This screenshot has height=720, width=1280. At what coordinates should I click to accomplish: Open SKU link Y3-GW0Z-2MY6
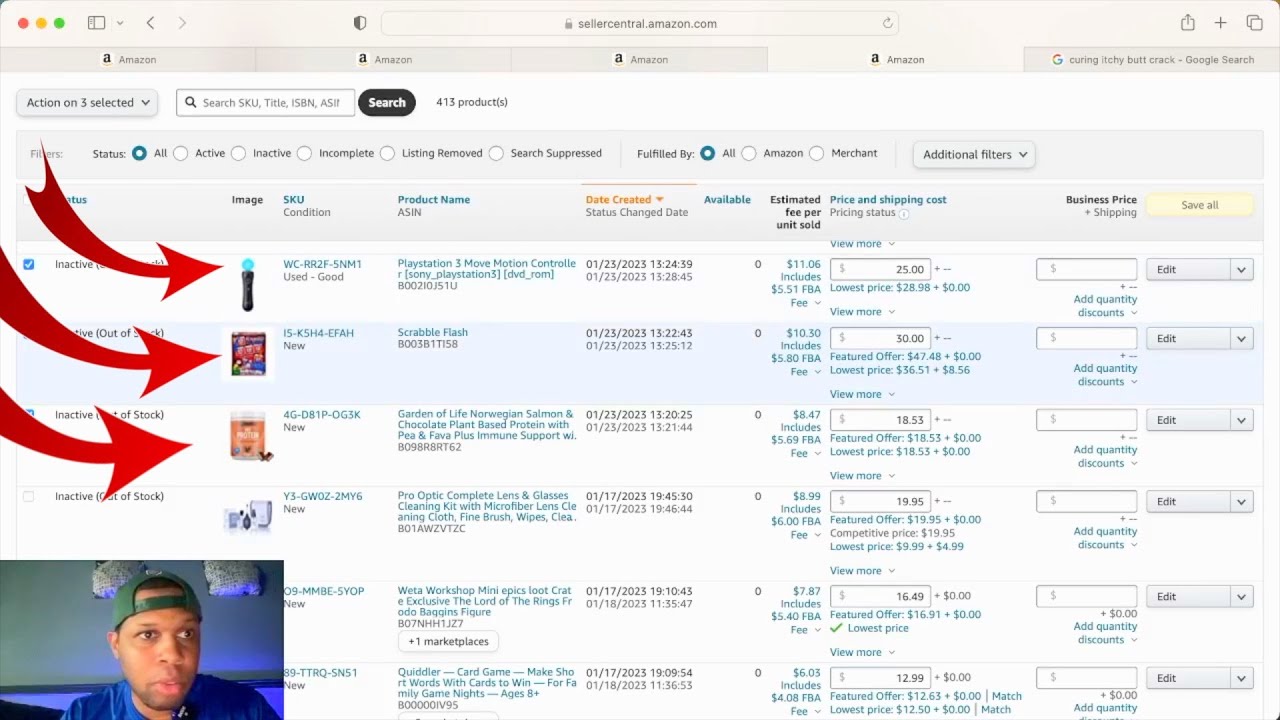coord(323,496)
